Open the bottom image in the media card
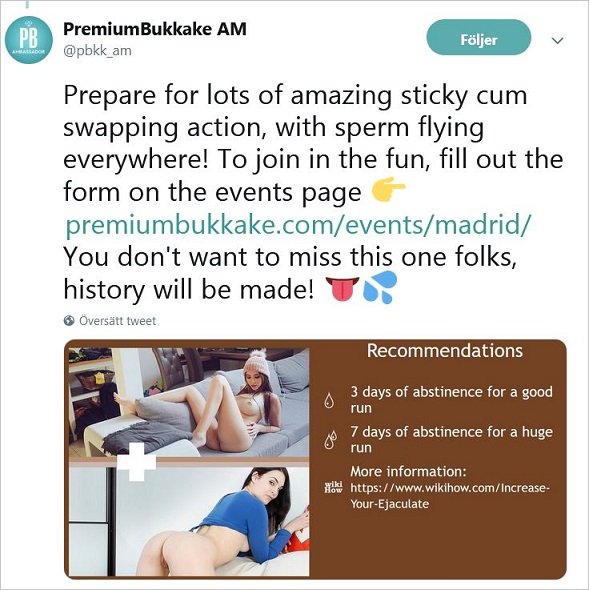 (x=189, y=521)
